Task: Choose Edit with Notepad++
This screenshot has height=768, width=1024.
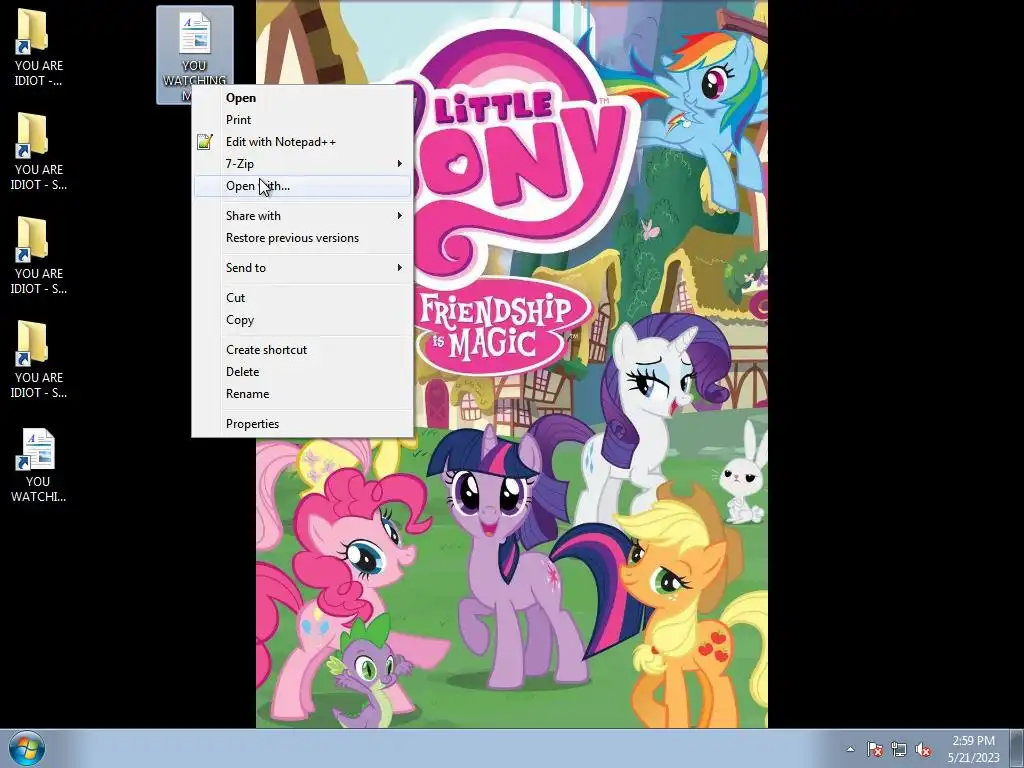Action: click(302, 142)
